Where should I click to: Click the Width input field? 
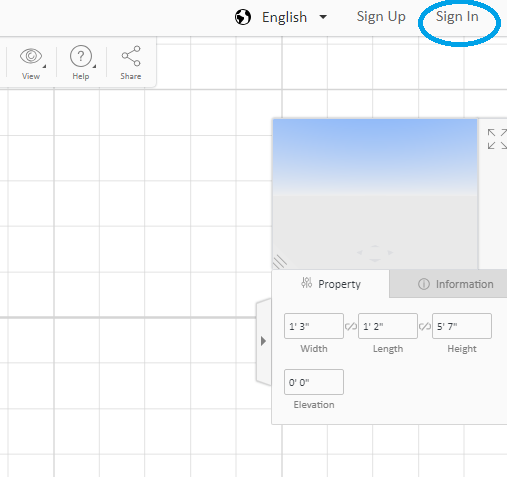(314, 326)
